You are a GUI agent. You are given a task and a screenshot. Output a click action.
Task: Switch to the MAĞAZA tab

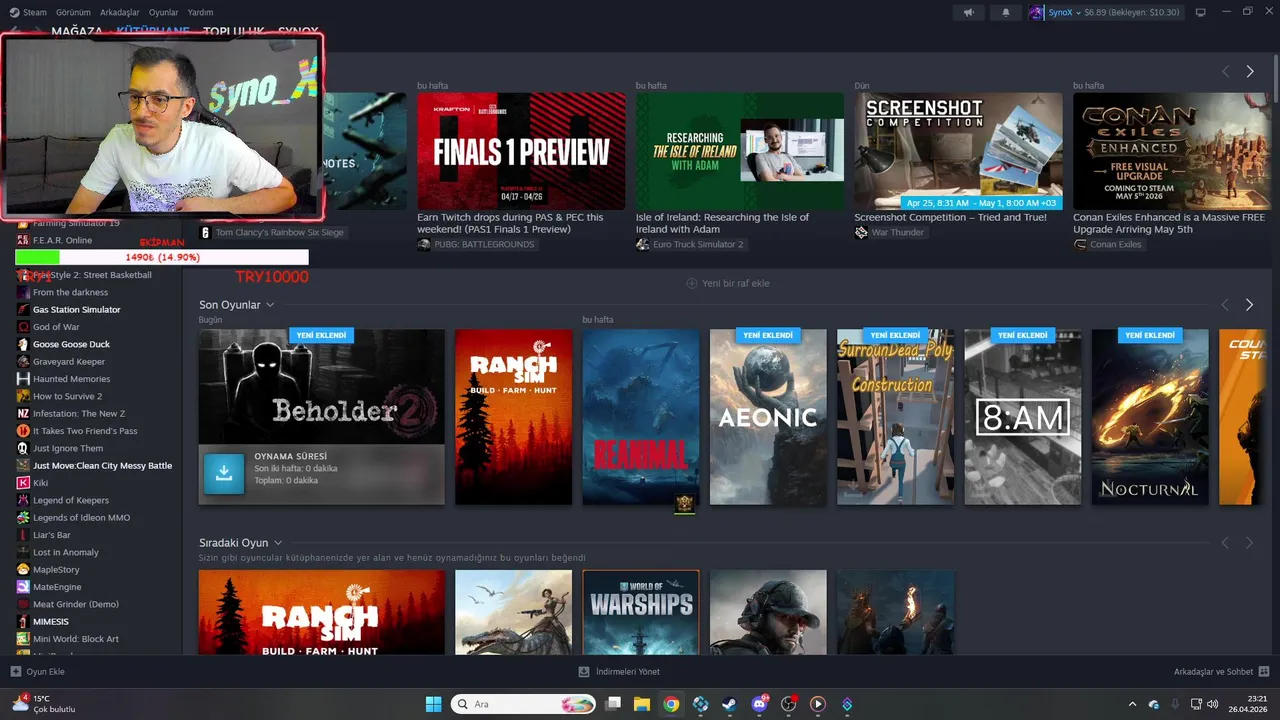(77, 31)
